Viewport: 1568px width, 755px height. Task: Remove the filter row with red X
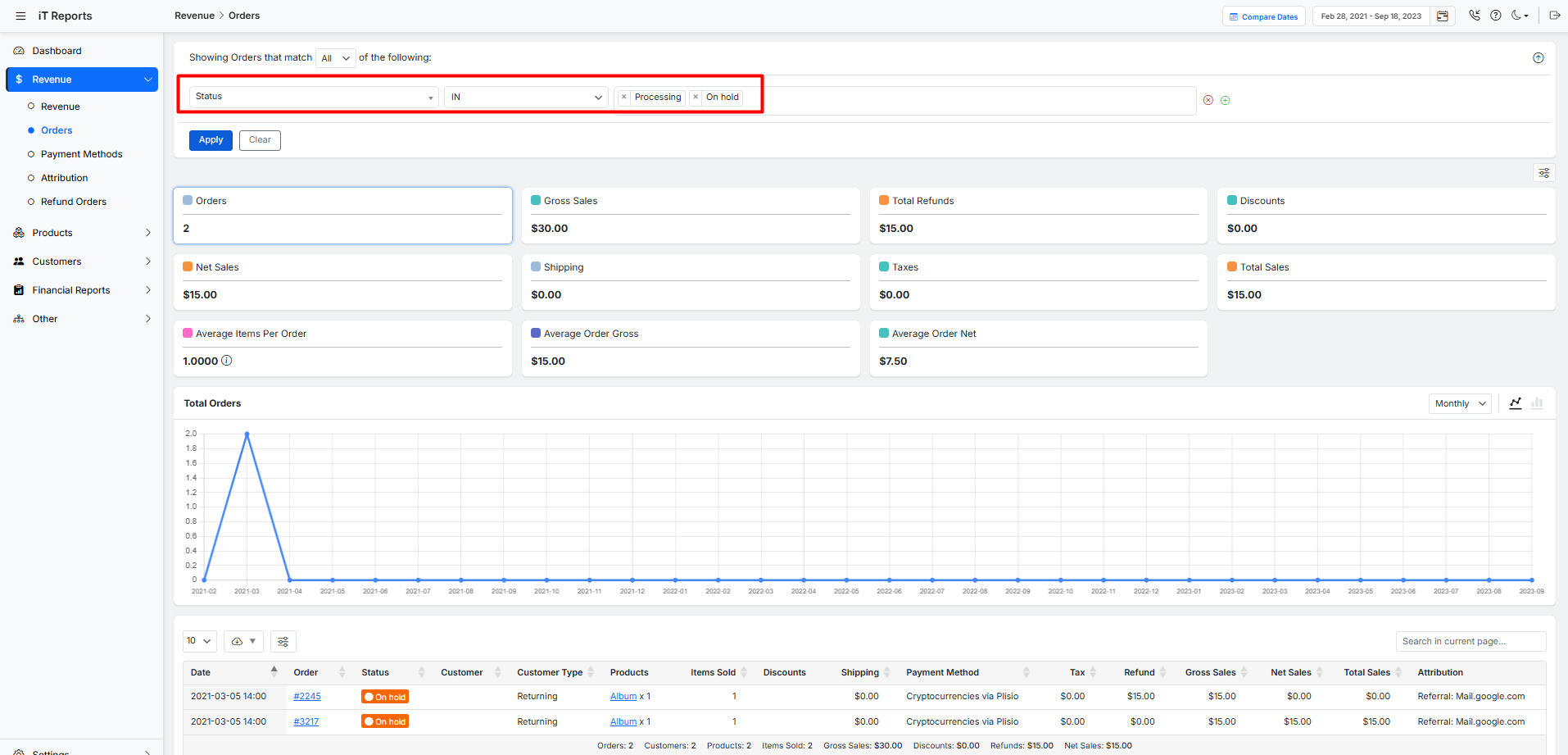(1208, 100)
